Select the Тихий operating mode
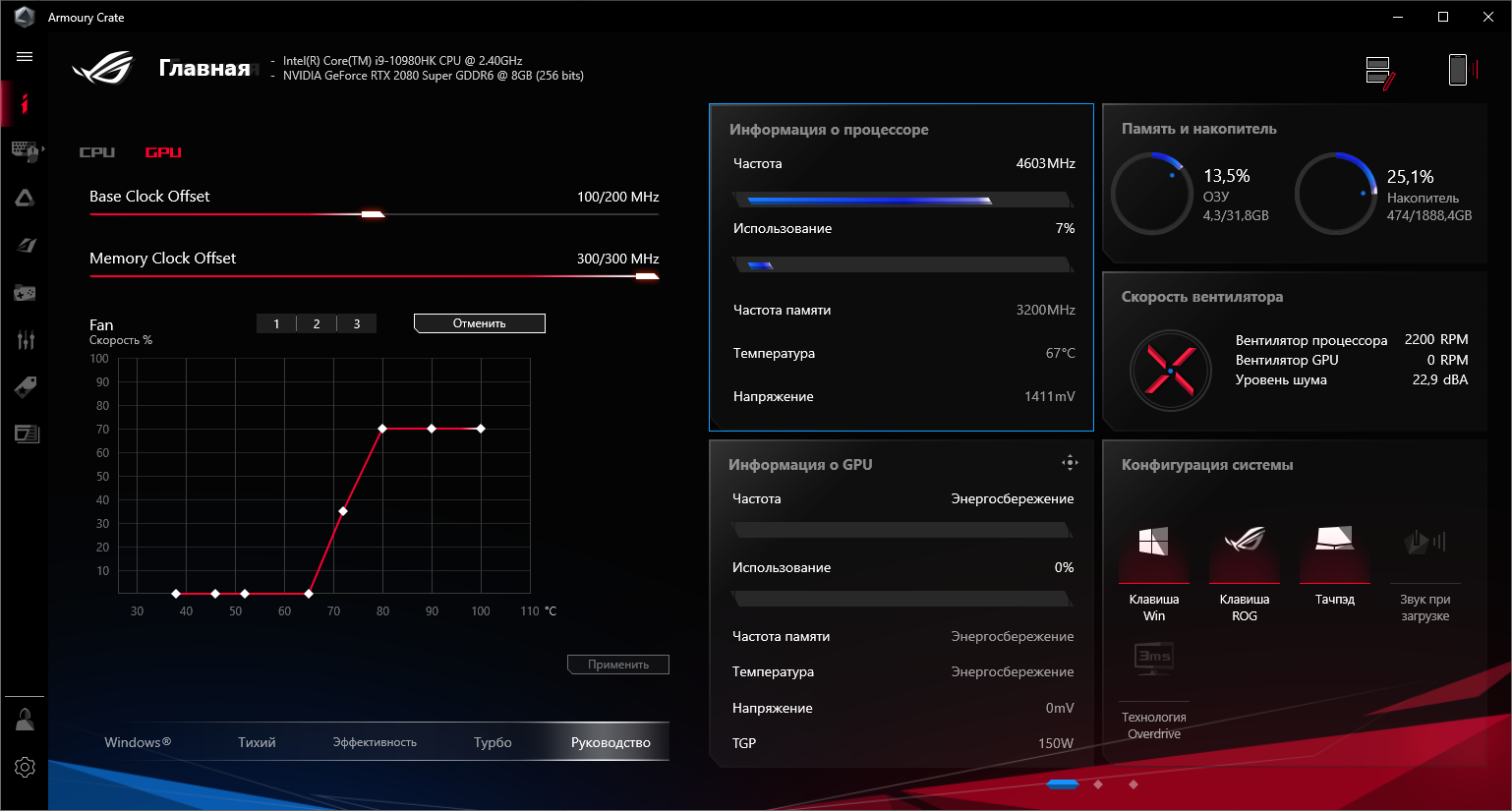 (257, 742)
